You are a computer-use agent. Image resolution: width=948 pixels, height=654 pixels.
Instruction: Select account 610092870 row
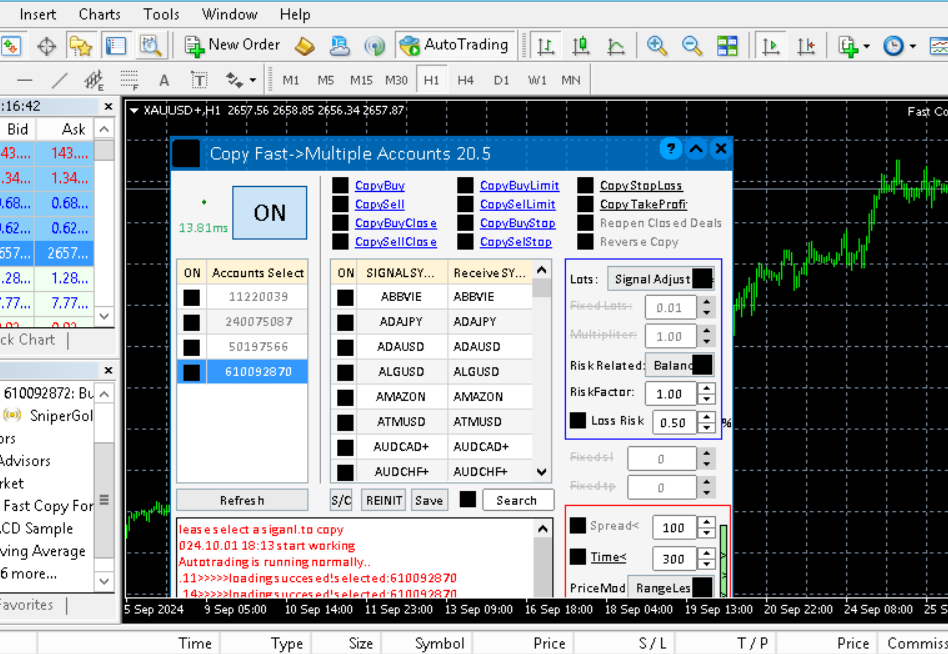tap(242, 372)
